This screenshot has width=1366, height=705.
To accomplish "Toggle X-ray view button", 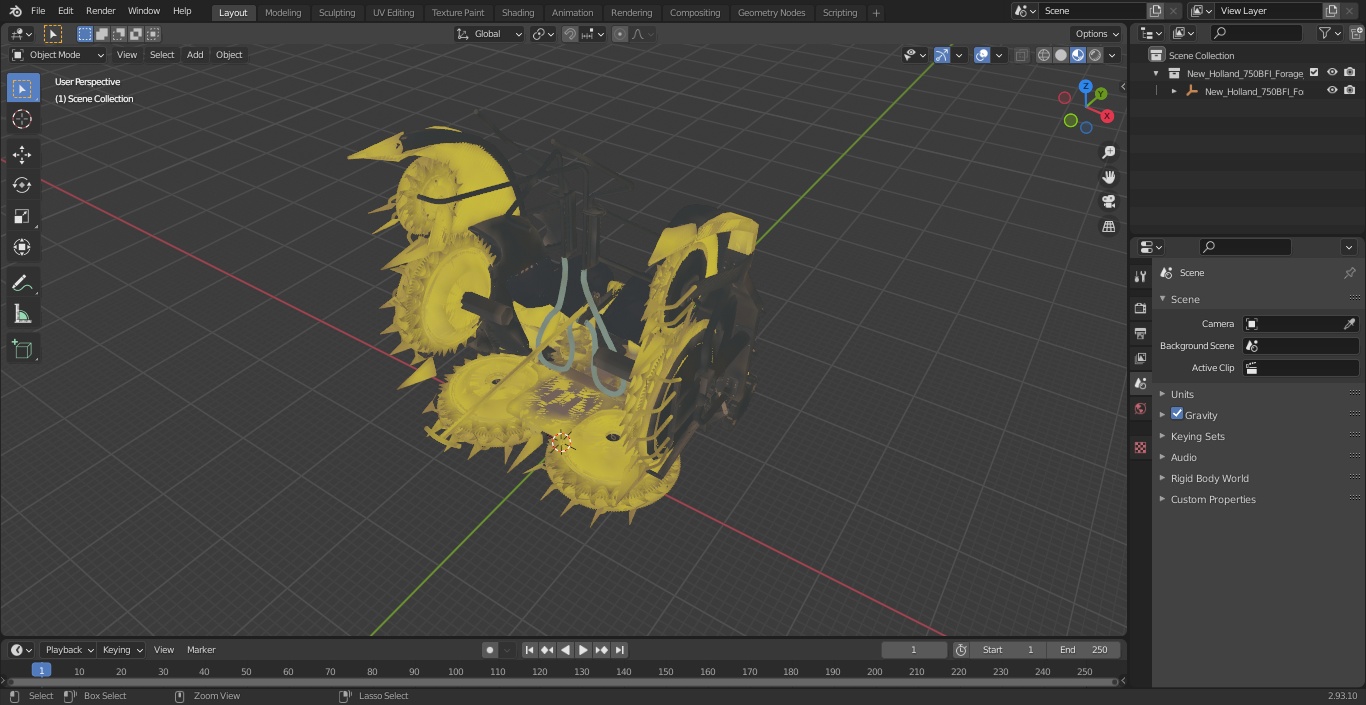I will (x=1021, y=55).
